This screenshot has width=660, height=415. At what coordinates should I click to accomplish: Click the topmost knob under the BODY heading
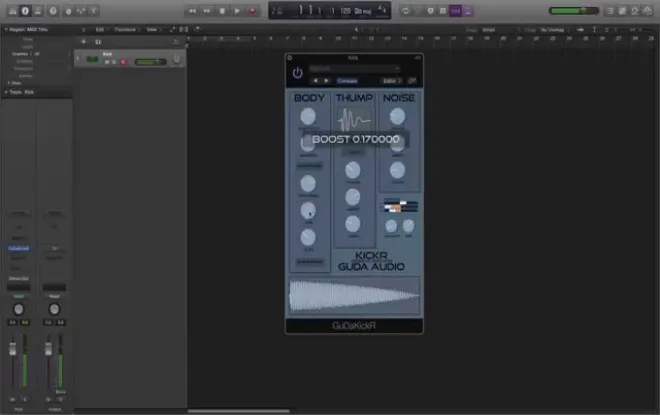(x=308, y=117)
